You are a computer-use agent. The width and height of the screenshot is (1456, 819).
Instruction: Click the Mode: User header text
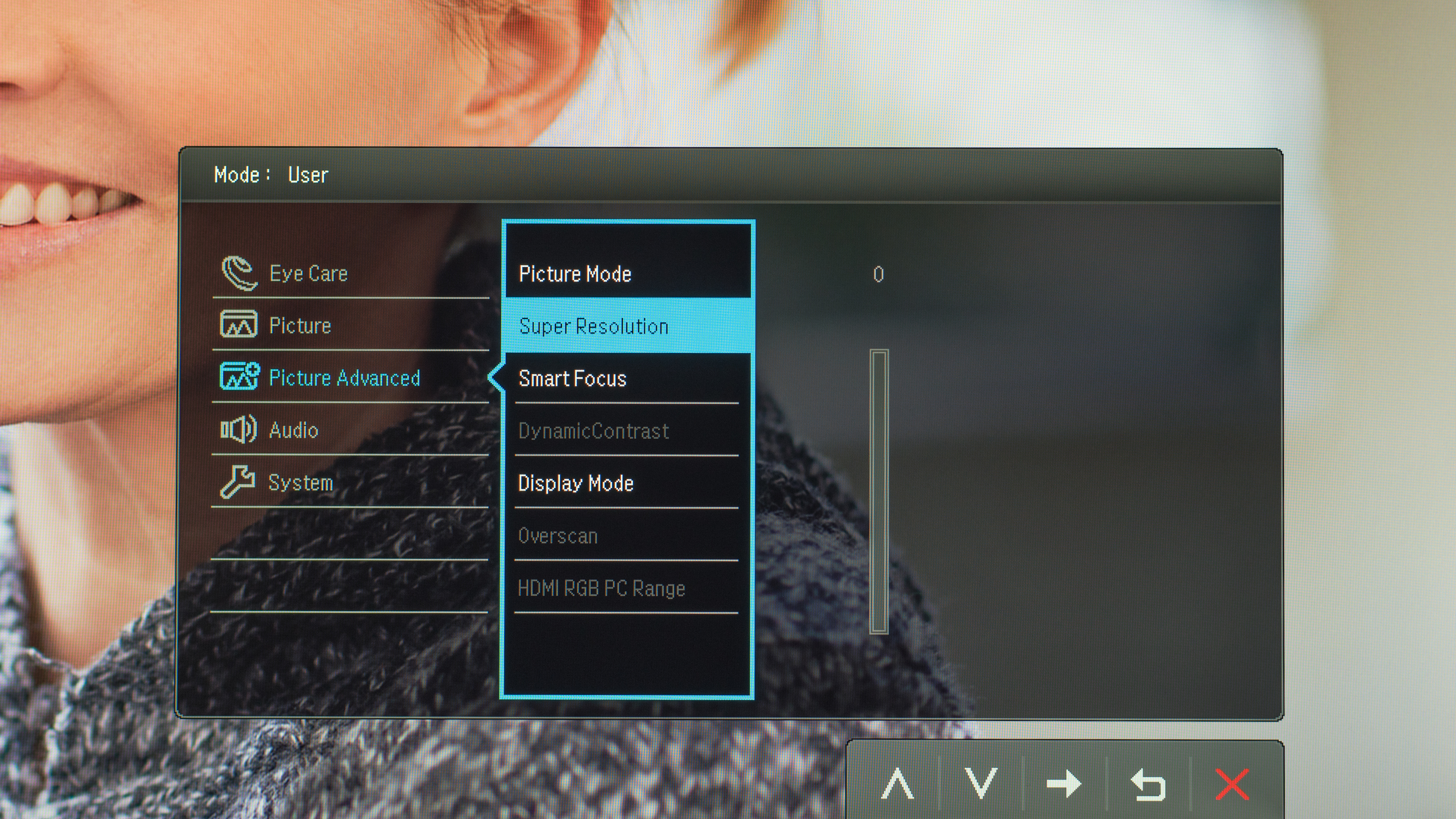click(271, 175)
